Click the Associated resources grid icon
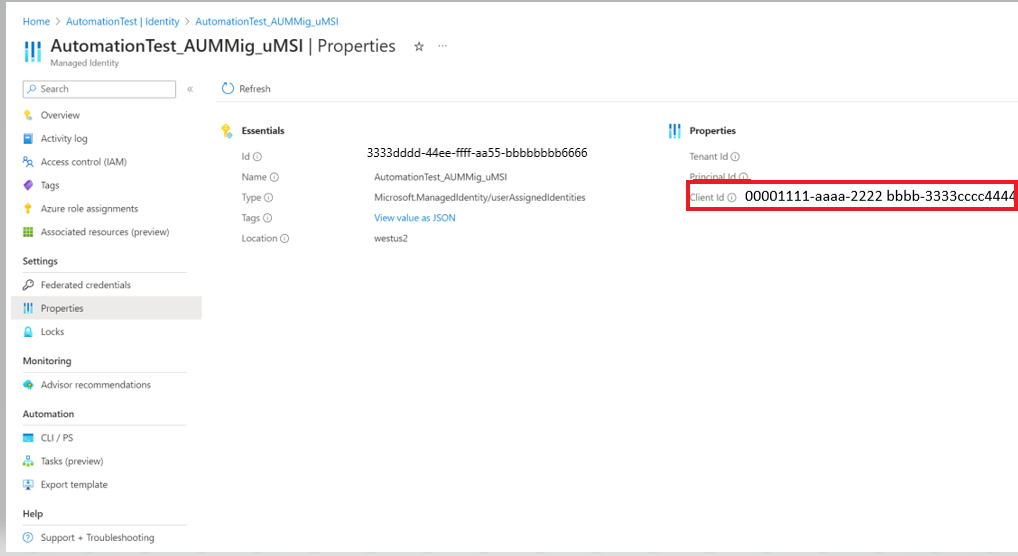Screen dimensions: 1018x556 (28, 232)
